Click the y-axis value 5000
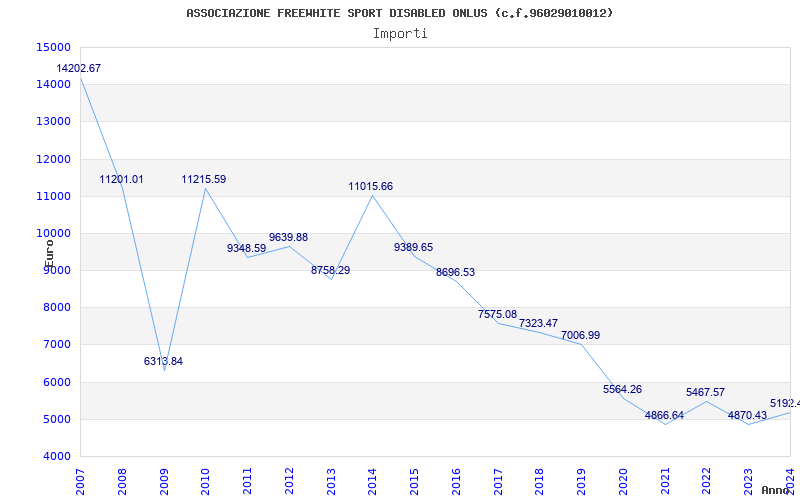Image resolution: width=800 pixels, height=500 pixels. [56, 419]
